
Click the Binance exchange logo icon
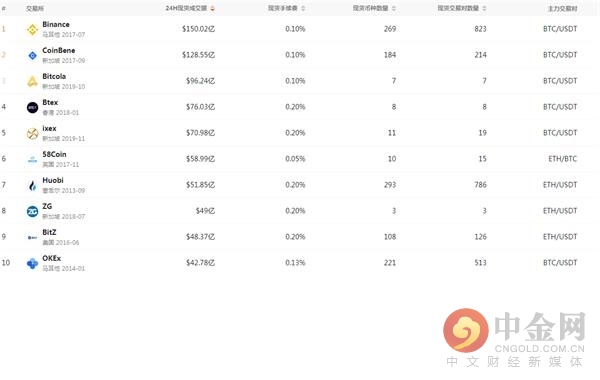click(32, 29)
